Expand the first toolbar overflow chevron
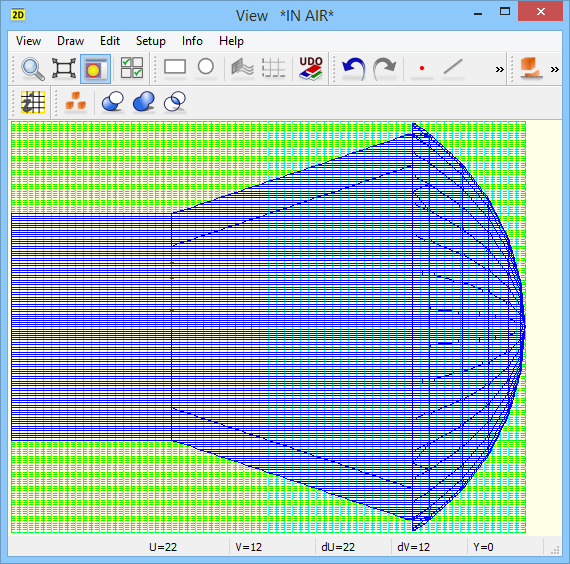This screenshot has width=570, height=564. [500, 69]
